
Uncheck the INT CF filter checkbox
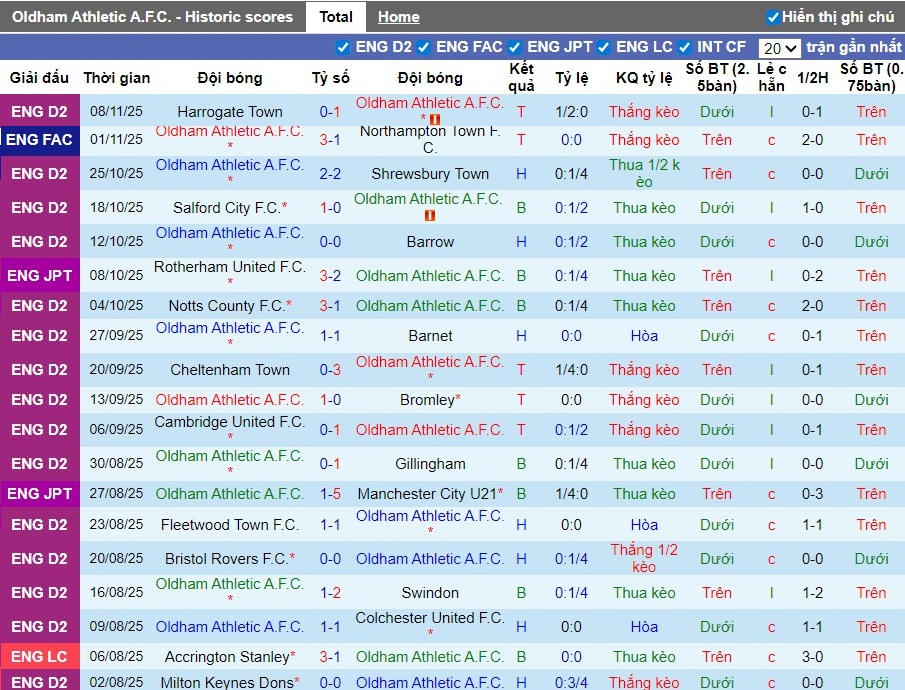[685, 47]
